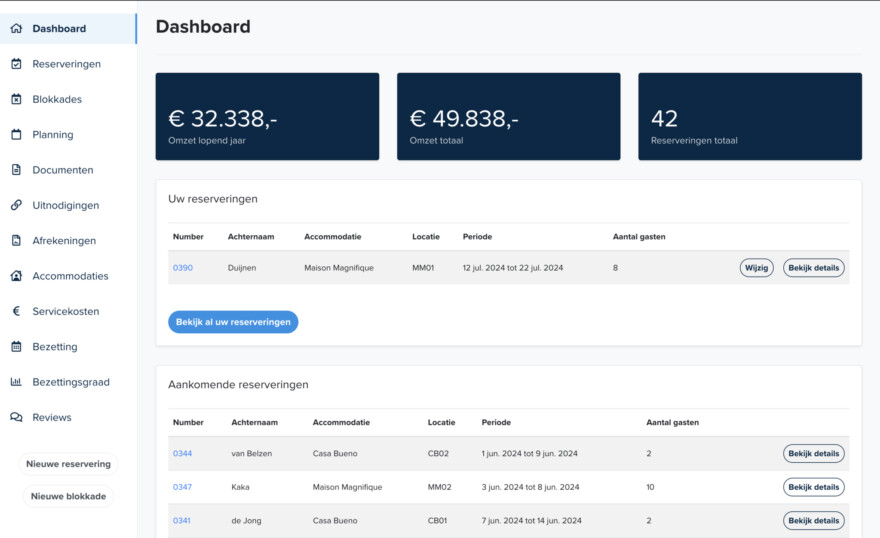Click the Dashboard home icon
This screenshot has height=538, width=880.
pos(16,29)
